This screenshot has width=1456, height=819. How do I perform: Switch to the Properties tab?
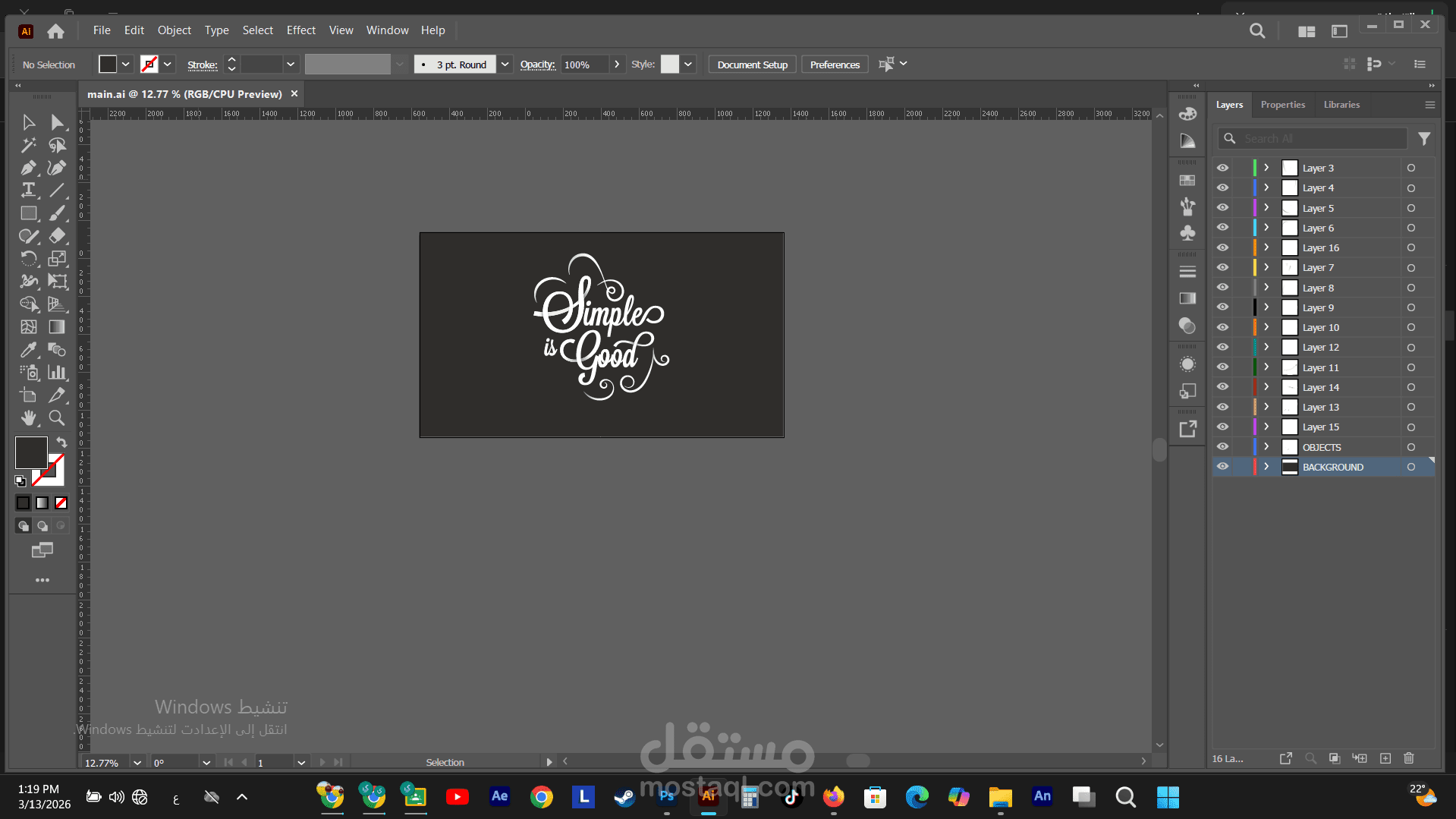click(x=1282, y=104)
